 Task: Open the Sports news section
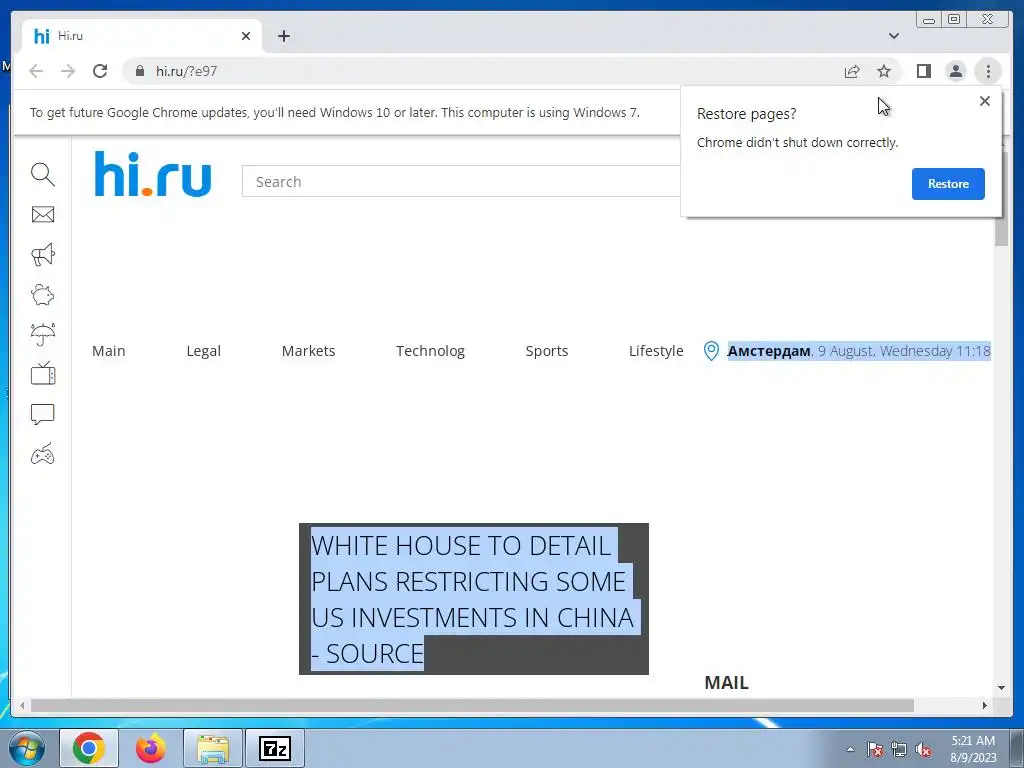point(547,351)
